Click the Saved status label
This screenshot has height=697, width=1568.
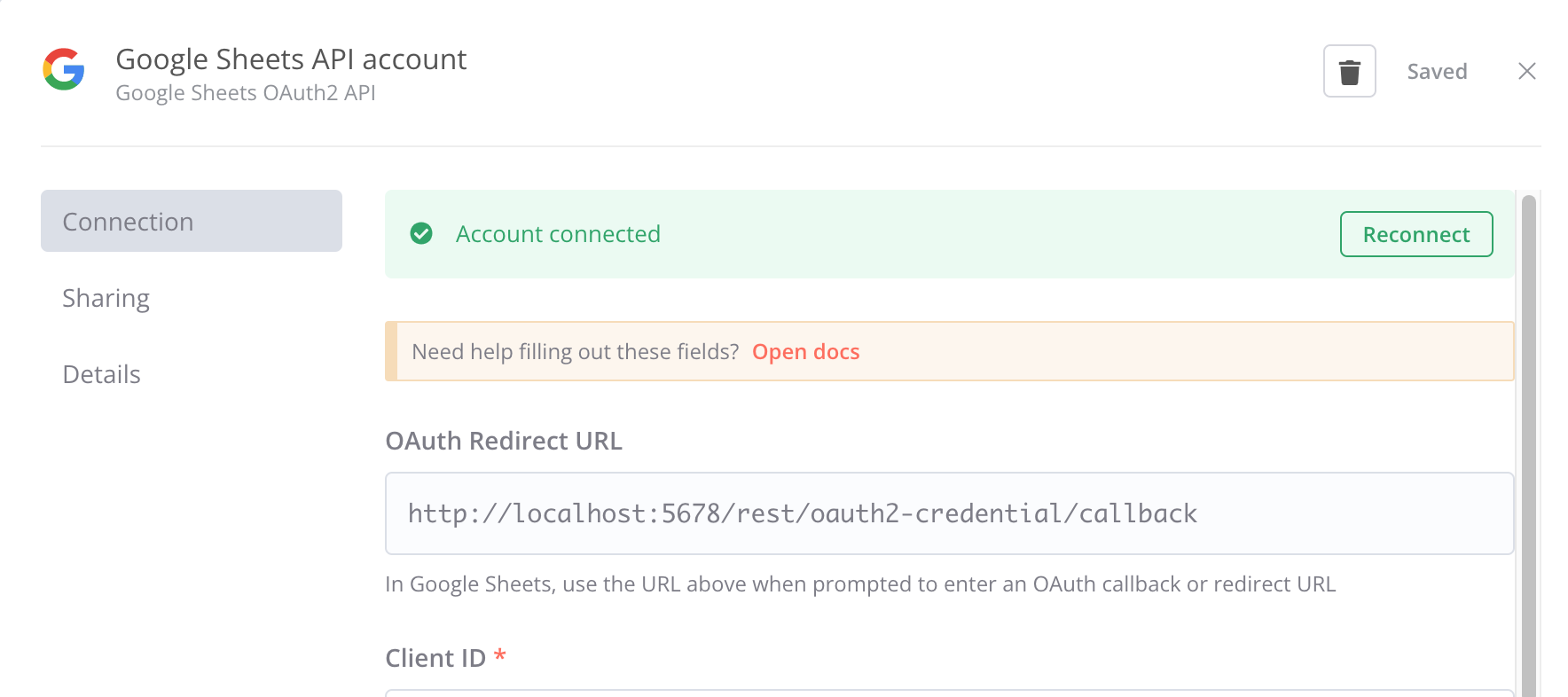point(1437,72)
